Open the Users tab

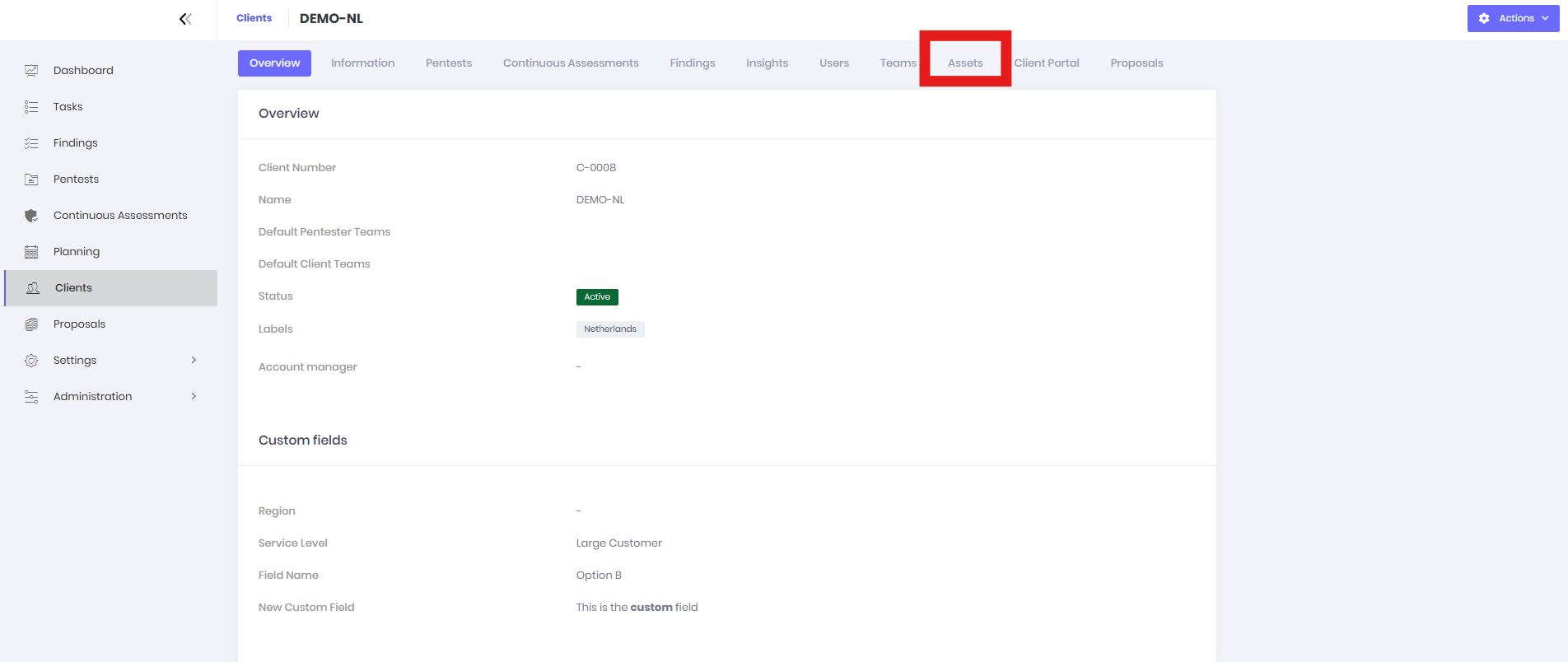pyautogui.click(x=833, y=63)
